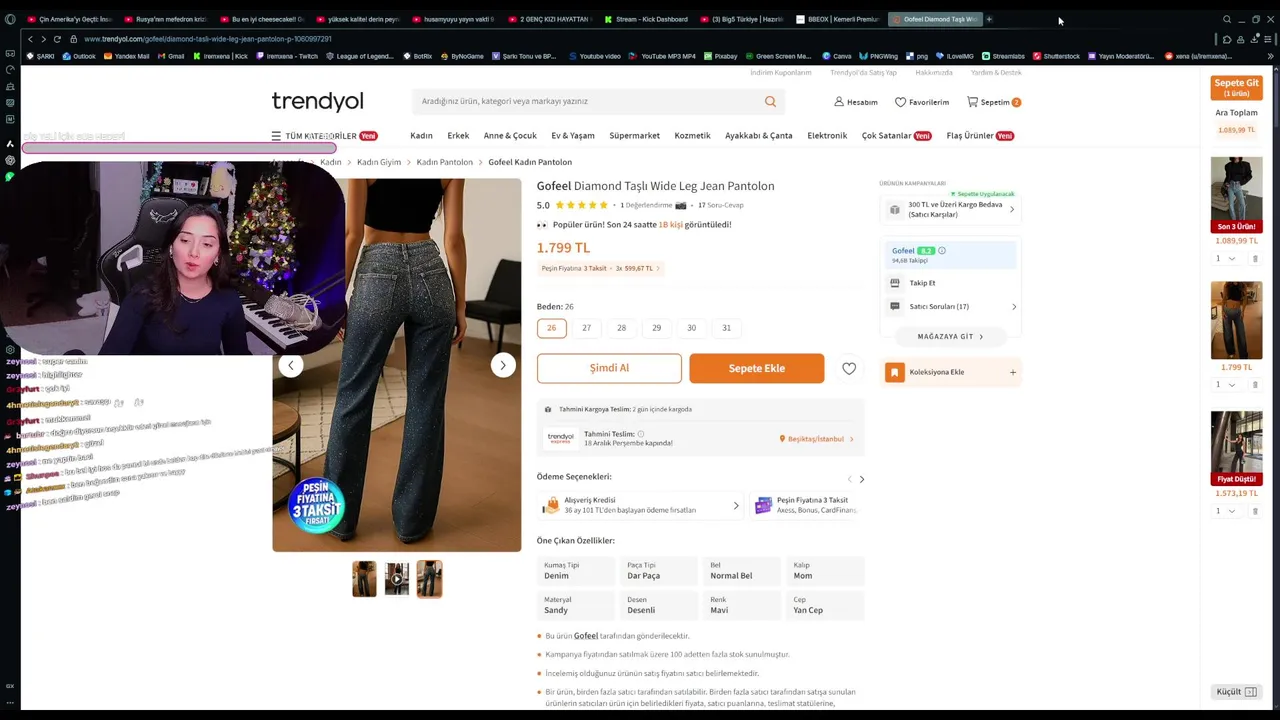This screenshot has width=1280, height=720.
Task: Add product to favorites with heart icon
Action: point(849,368)
